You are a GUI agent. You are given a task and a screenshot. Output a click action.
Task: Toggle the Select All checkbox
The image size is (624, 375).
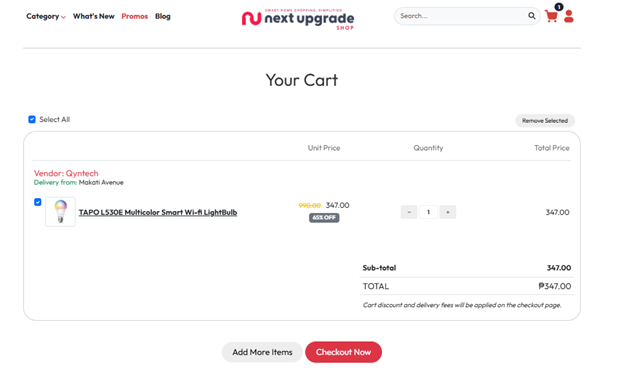tap(32, 119)
